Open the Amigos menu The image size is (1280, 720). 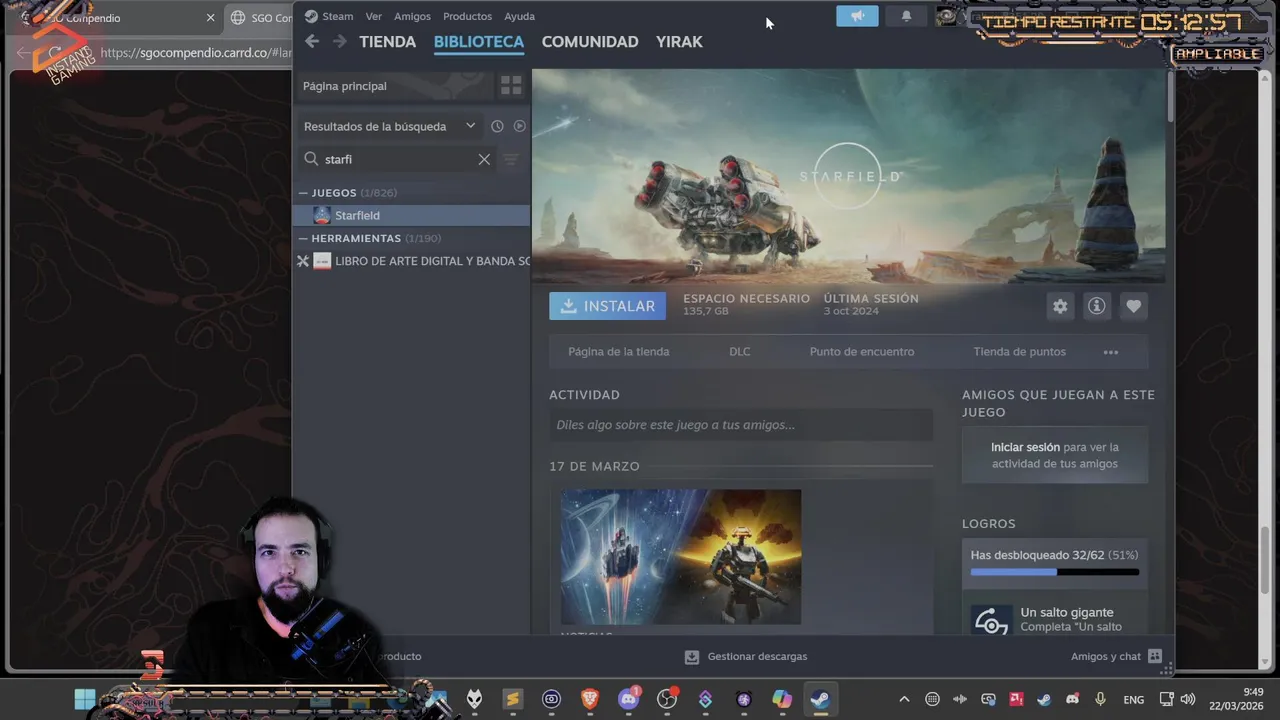(x=412, y=16)
